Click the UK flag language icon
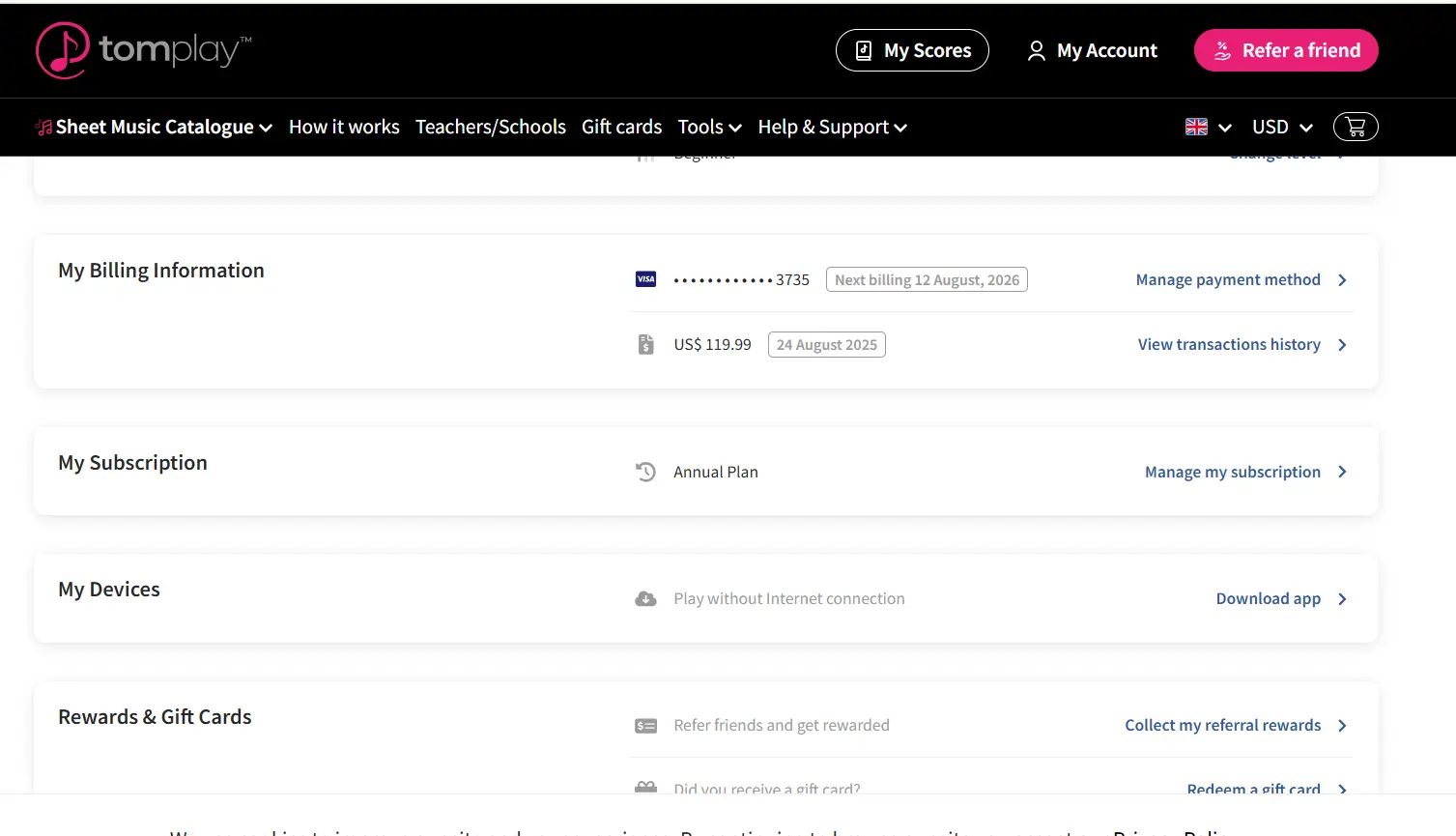The image size is (1456, 836). pyautogui.click(x=1196, y=127)
